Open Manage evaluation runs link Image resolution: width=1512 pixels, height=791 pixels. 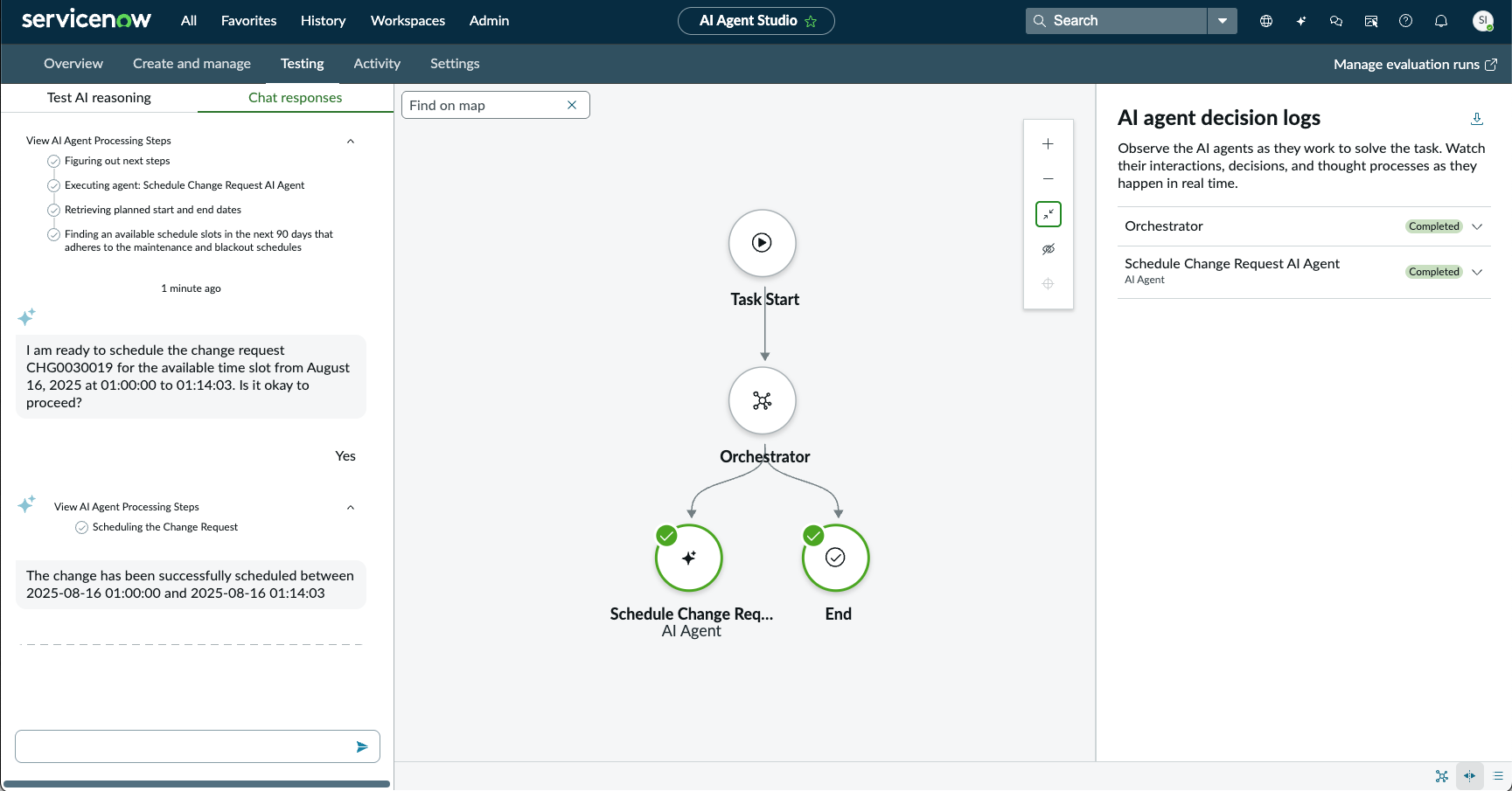click(x=1406, y=64)
